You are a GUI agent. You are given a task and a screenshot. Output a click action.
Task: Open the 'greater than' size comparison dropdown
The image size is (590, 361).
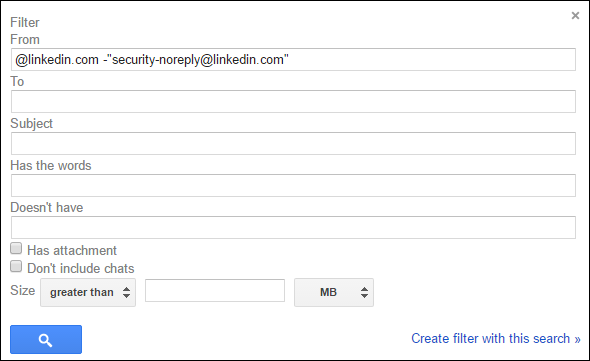pos(88,292)
